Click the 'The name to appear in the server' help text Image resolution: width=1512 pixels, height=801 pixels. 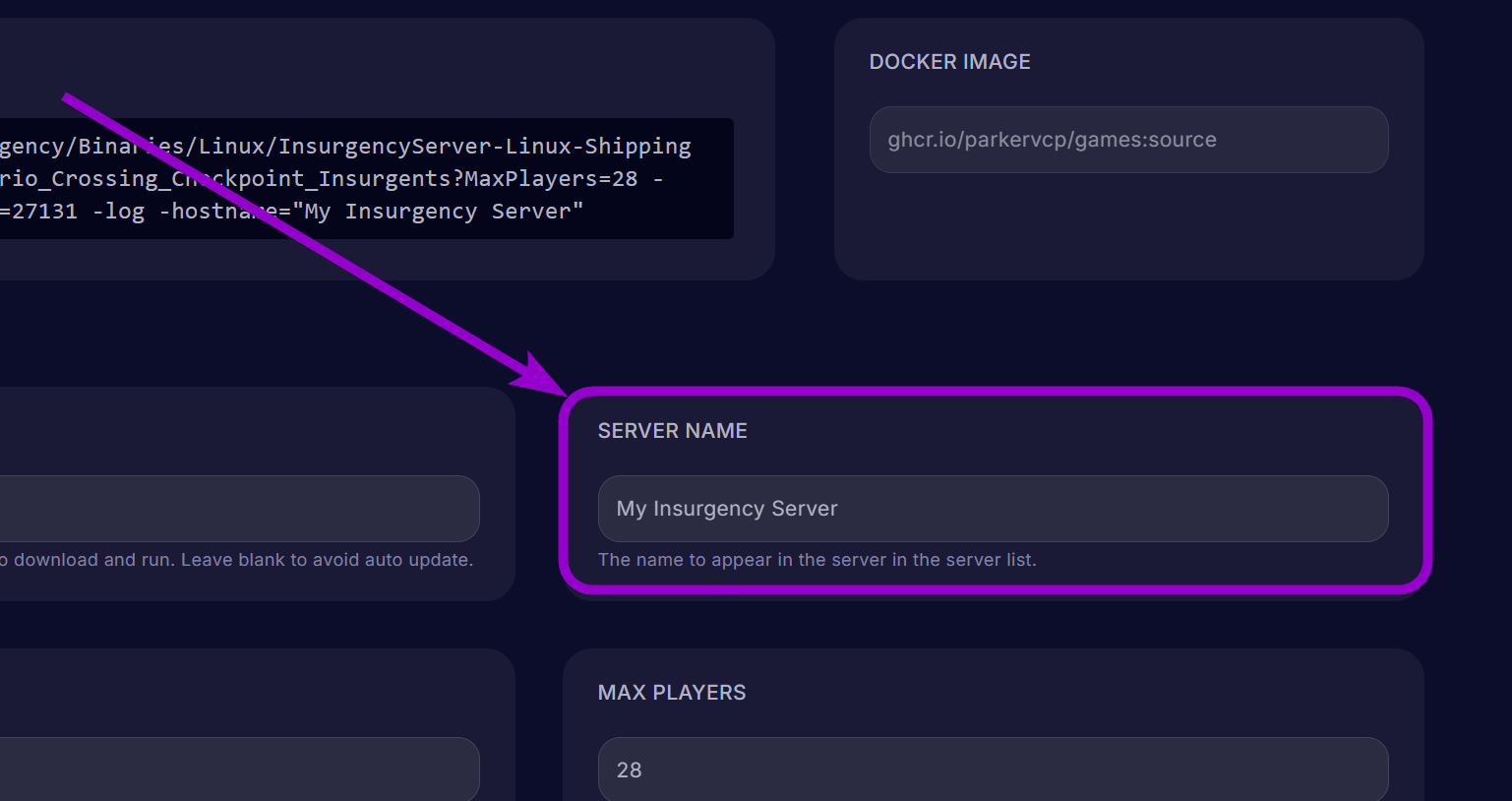816,560
